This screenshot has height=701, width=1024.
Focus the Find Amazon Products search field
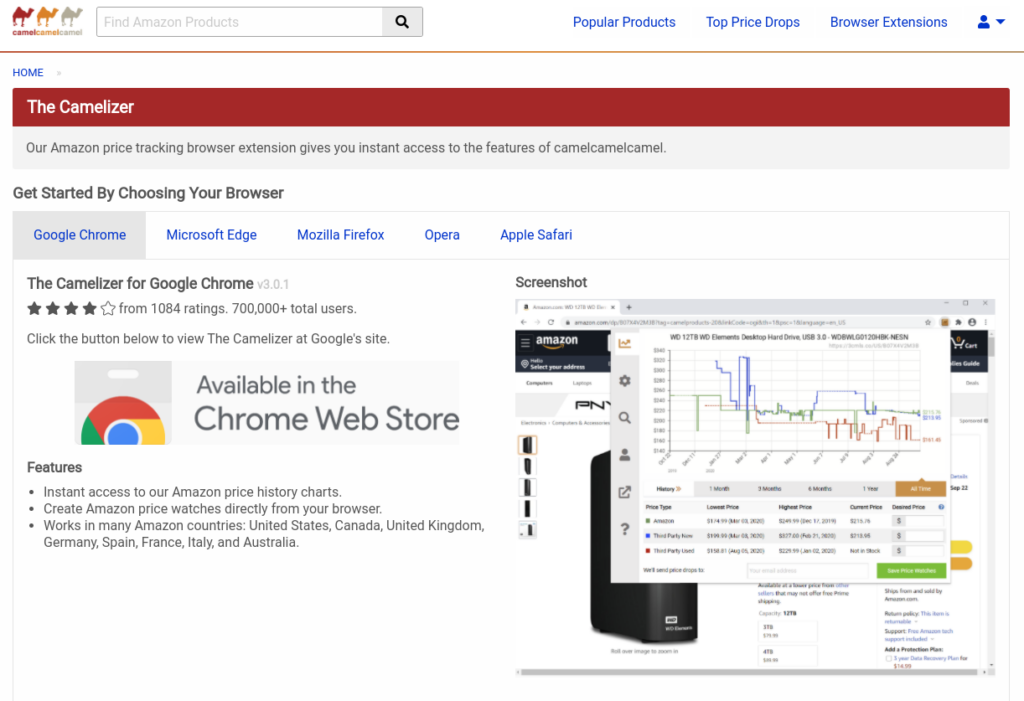click(240, 22)
